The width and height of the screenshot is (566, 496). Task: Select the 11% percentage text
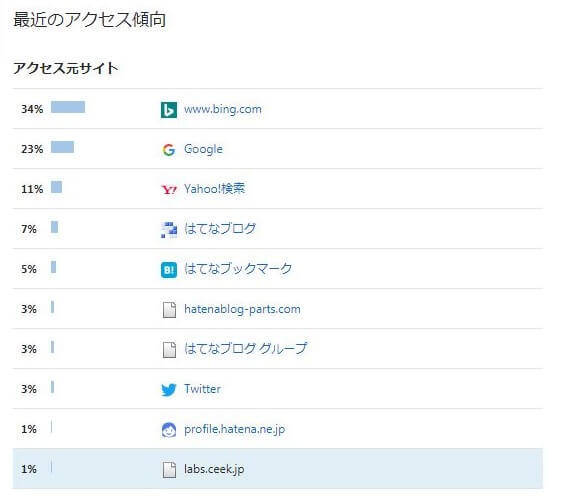[32, 189]
